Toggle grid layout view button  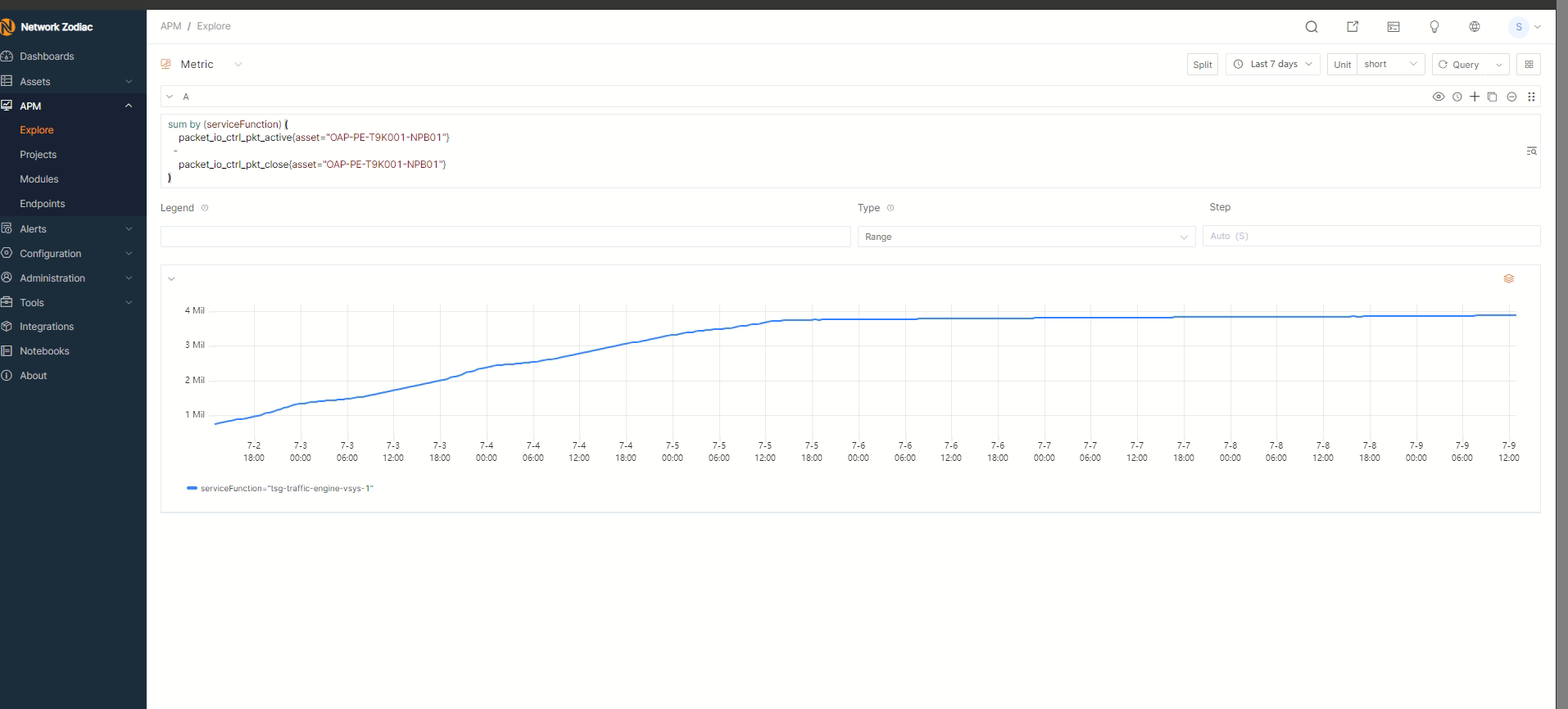[x=1528, y=65]
